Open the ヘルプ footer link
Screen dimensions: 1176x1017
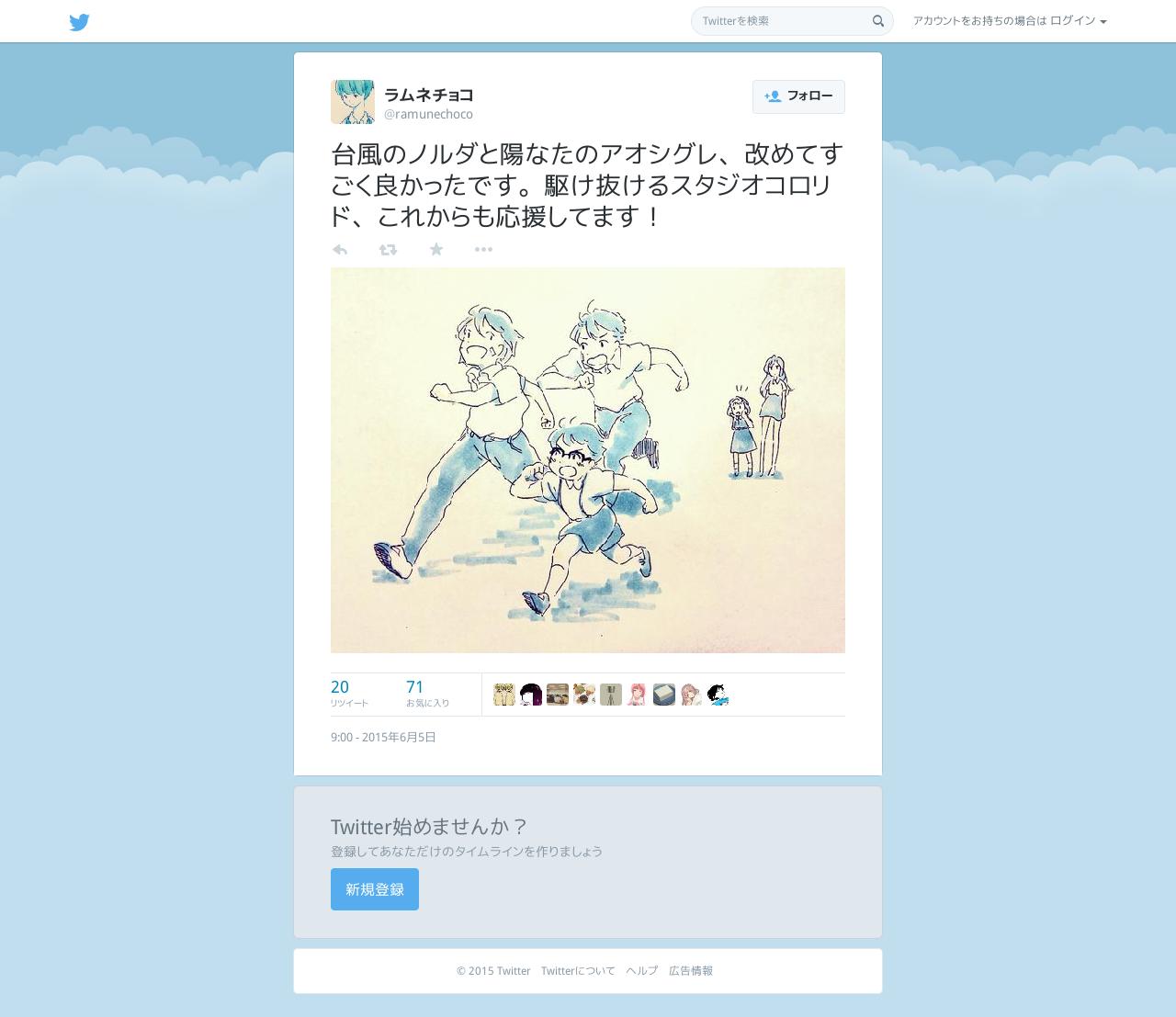pos(641,971)
